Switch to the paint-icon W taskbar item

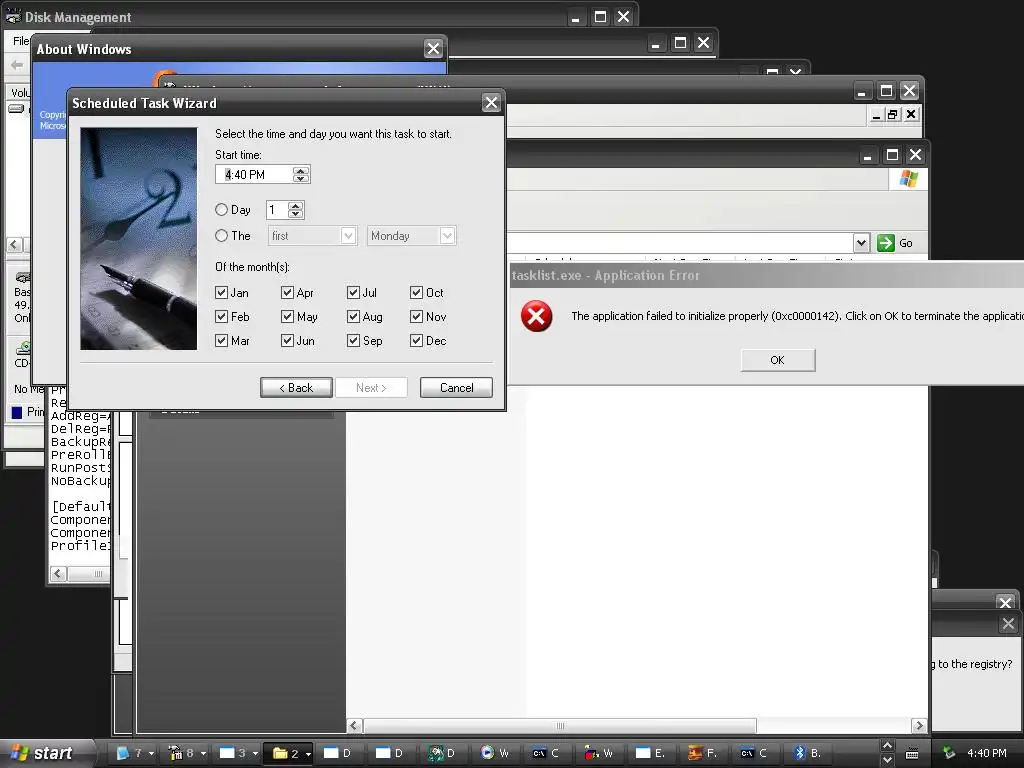point(599,753)
